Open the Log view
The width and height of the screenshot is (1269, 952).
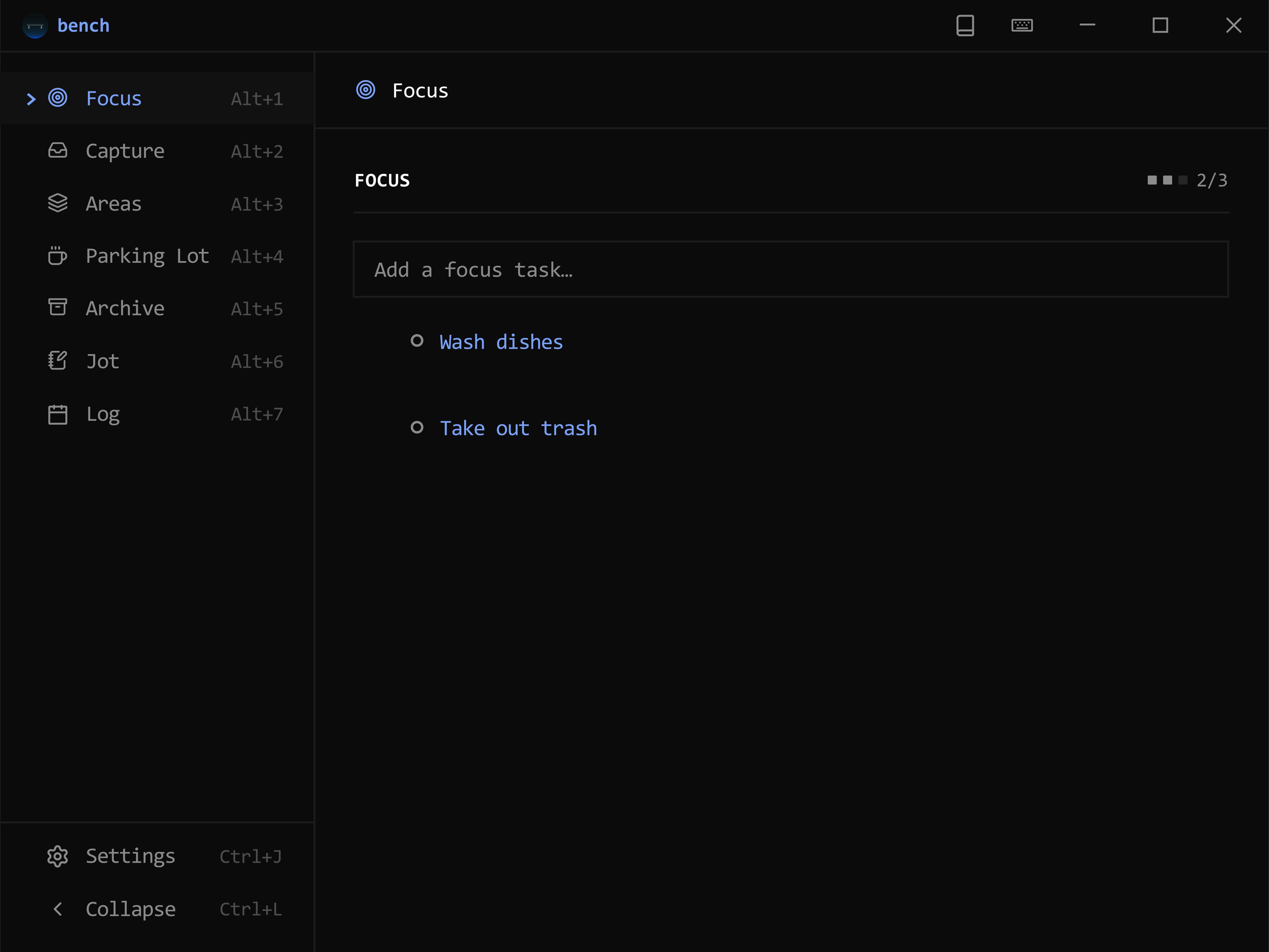pos(103,414)
